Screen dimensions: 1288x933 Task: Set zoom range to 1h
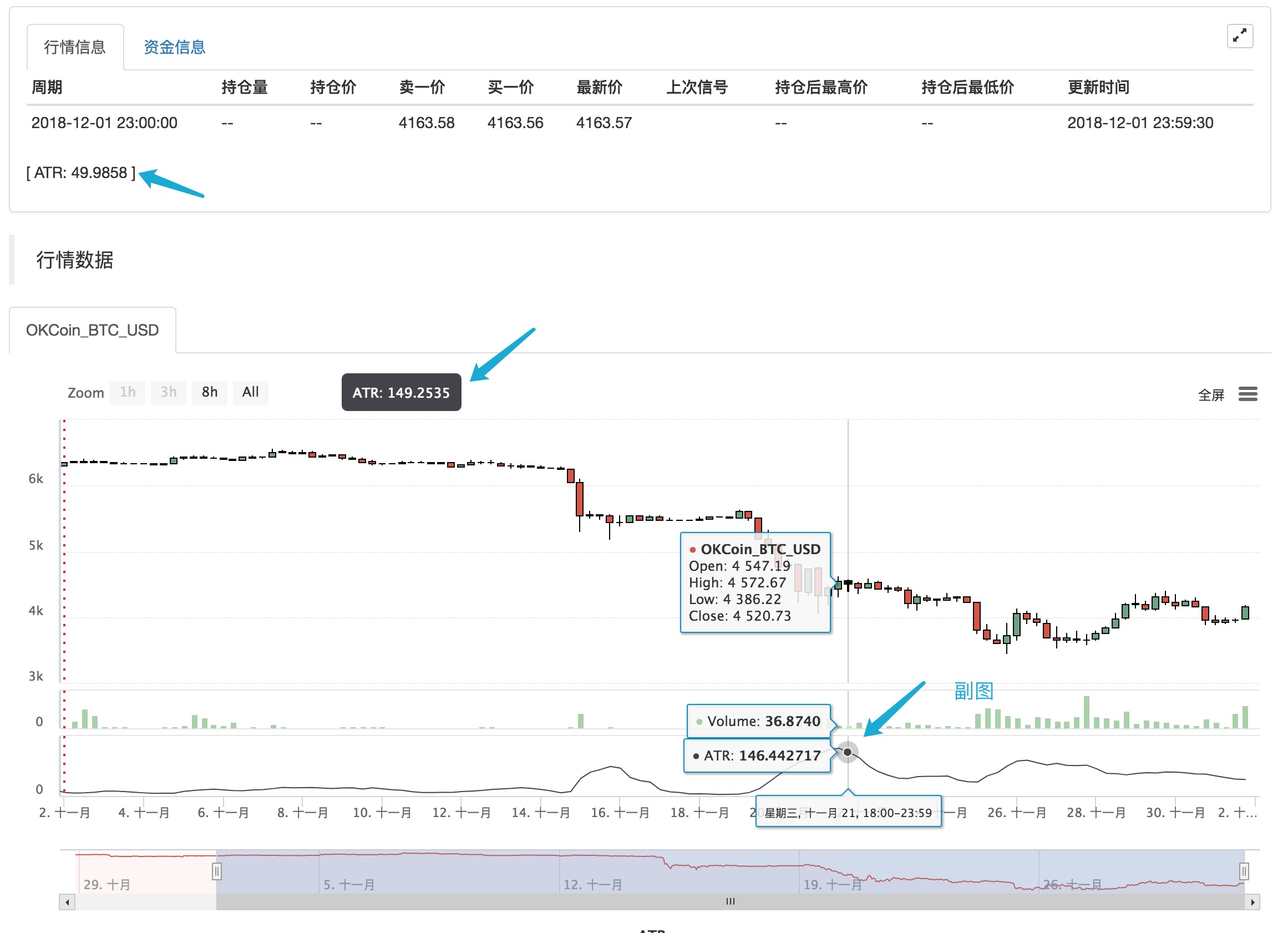tap(128, 392)
